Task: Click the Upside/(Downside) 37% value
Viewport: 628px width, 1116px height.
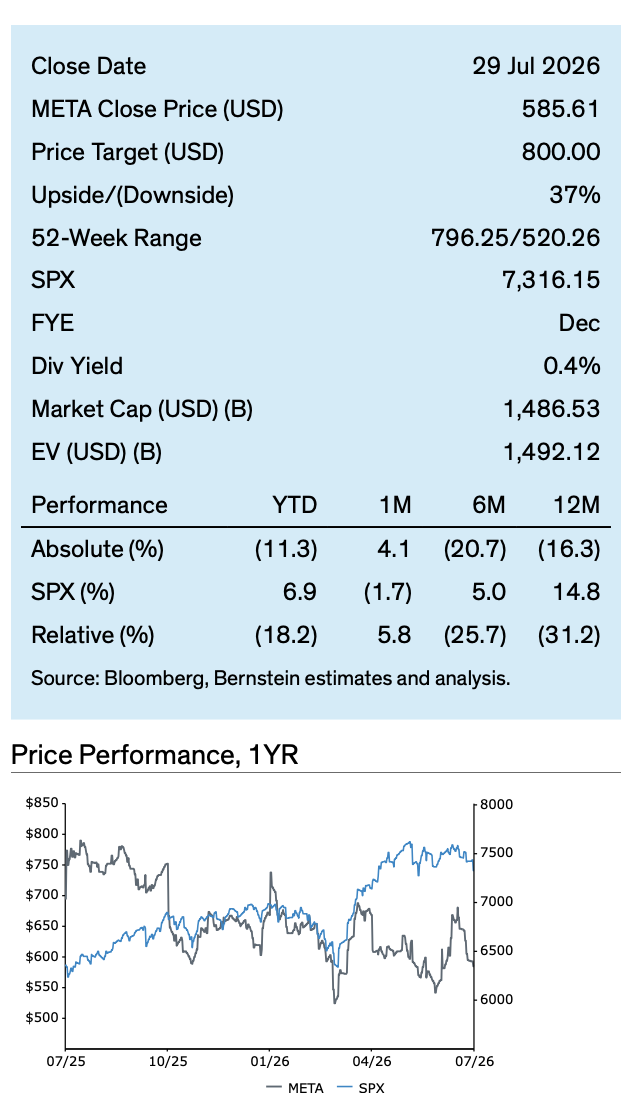Action: coord(575,194)
